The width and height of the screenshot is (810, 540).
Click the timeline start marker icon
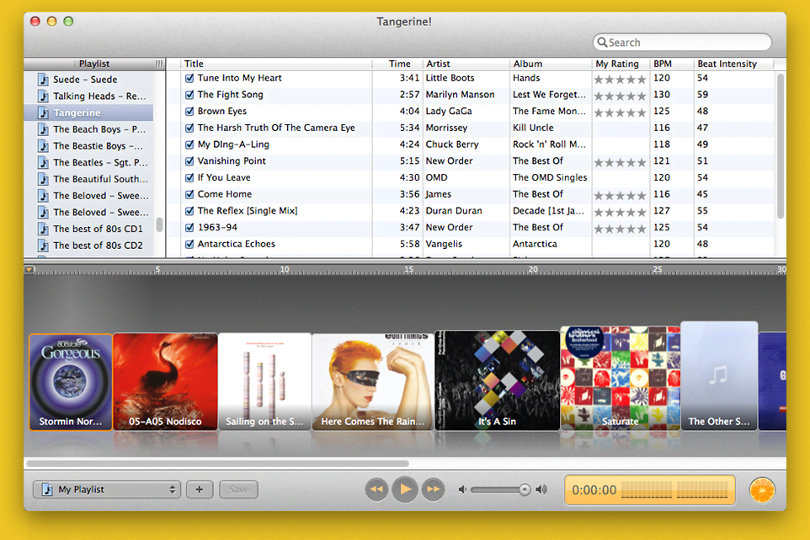[x=29, y=269]
